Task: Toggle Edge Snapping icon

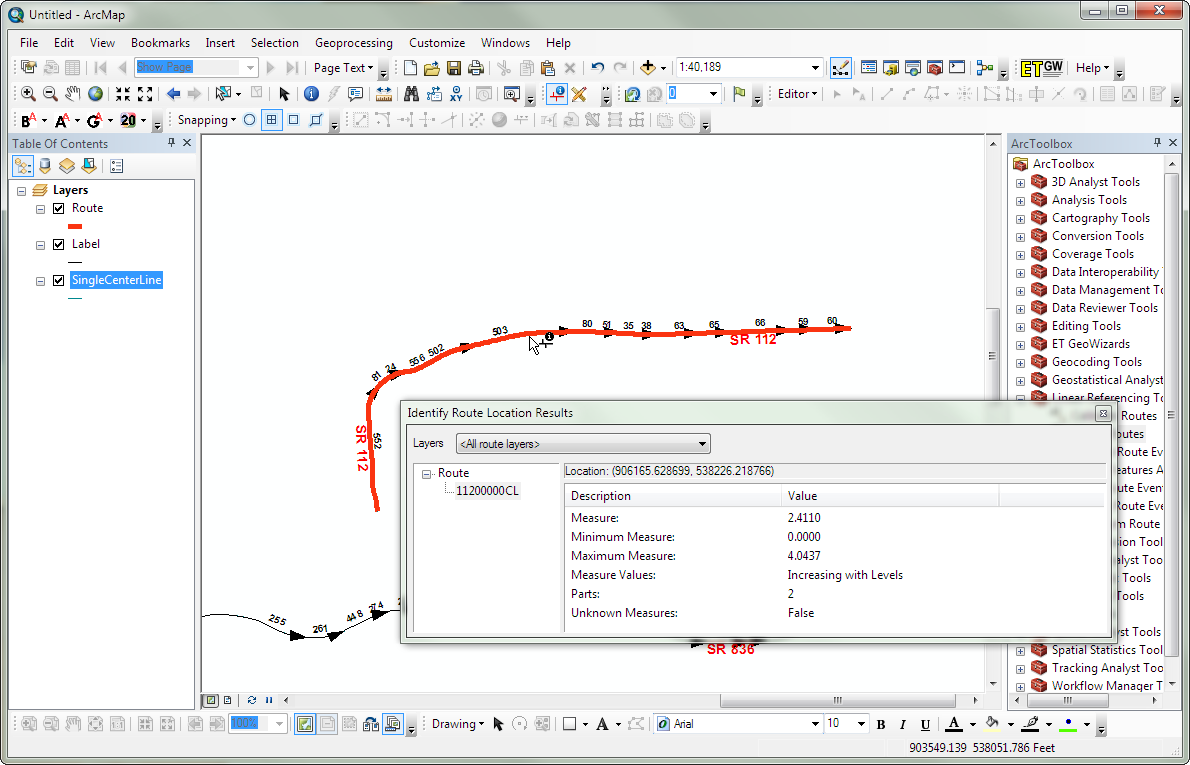Action: pos(316,120)
